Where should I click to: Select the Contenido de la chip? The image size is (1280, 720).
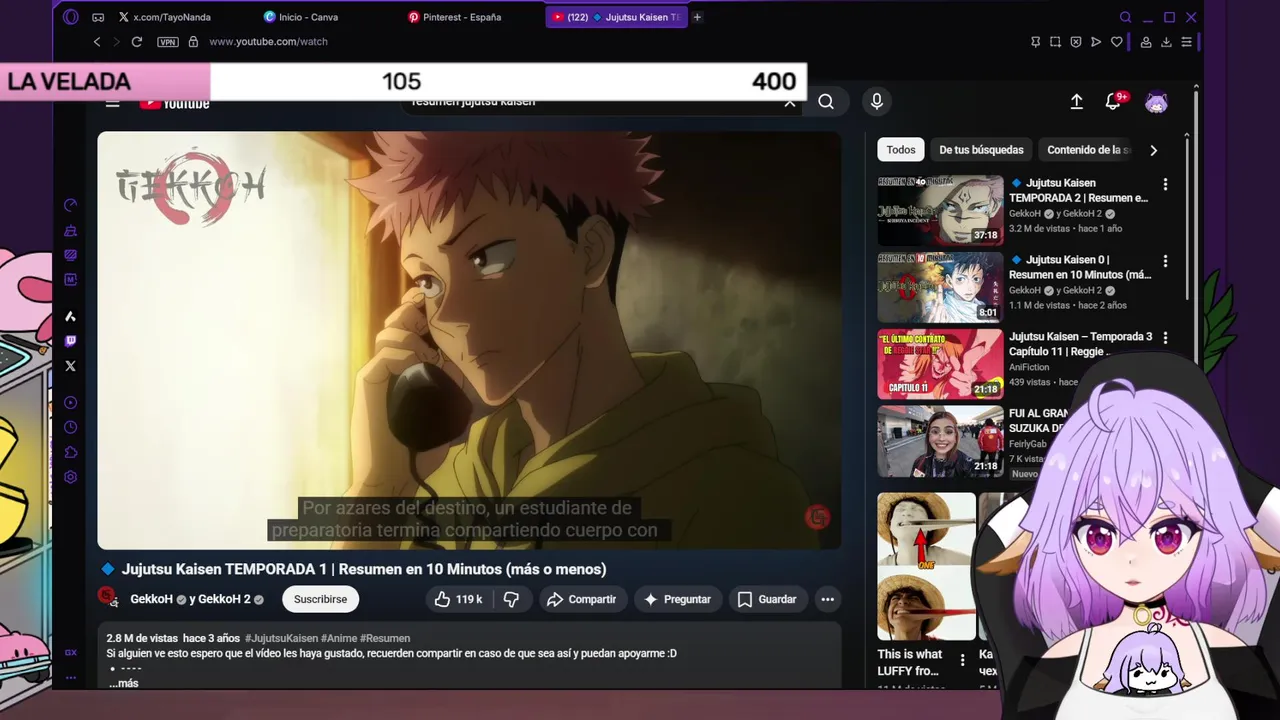[1087, 150]
